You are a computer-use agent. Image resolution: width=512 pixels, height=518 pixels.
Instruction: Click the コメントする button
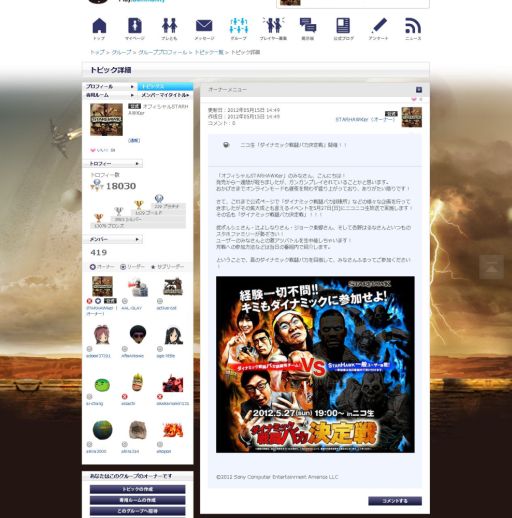[x=395, y=501]
